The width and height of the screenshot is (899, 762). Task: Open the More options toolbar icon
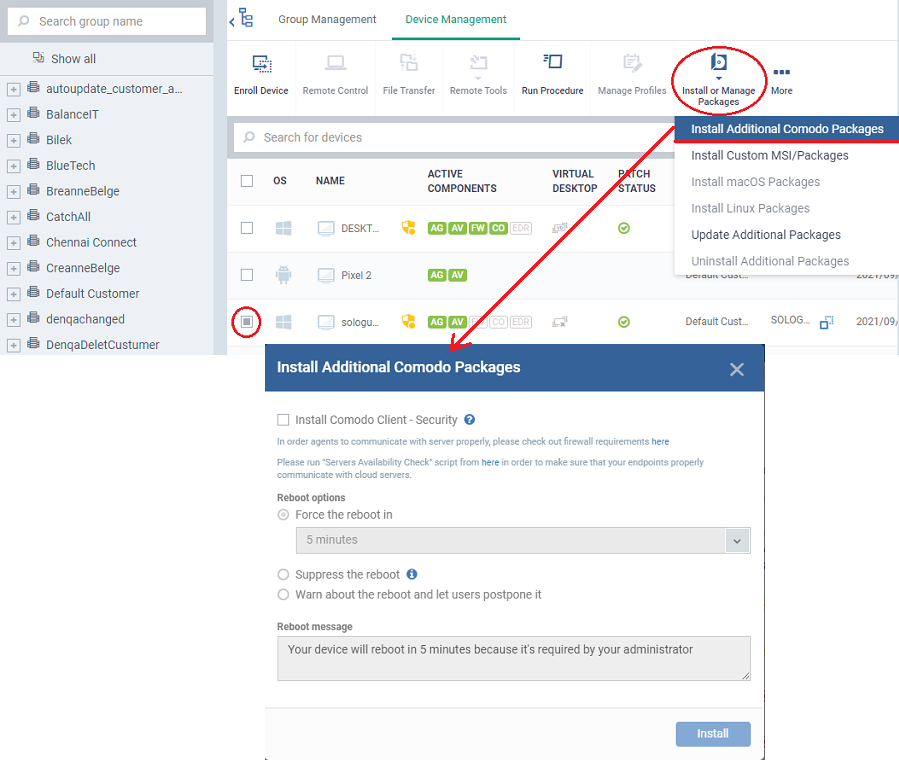point(781,74)
